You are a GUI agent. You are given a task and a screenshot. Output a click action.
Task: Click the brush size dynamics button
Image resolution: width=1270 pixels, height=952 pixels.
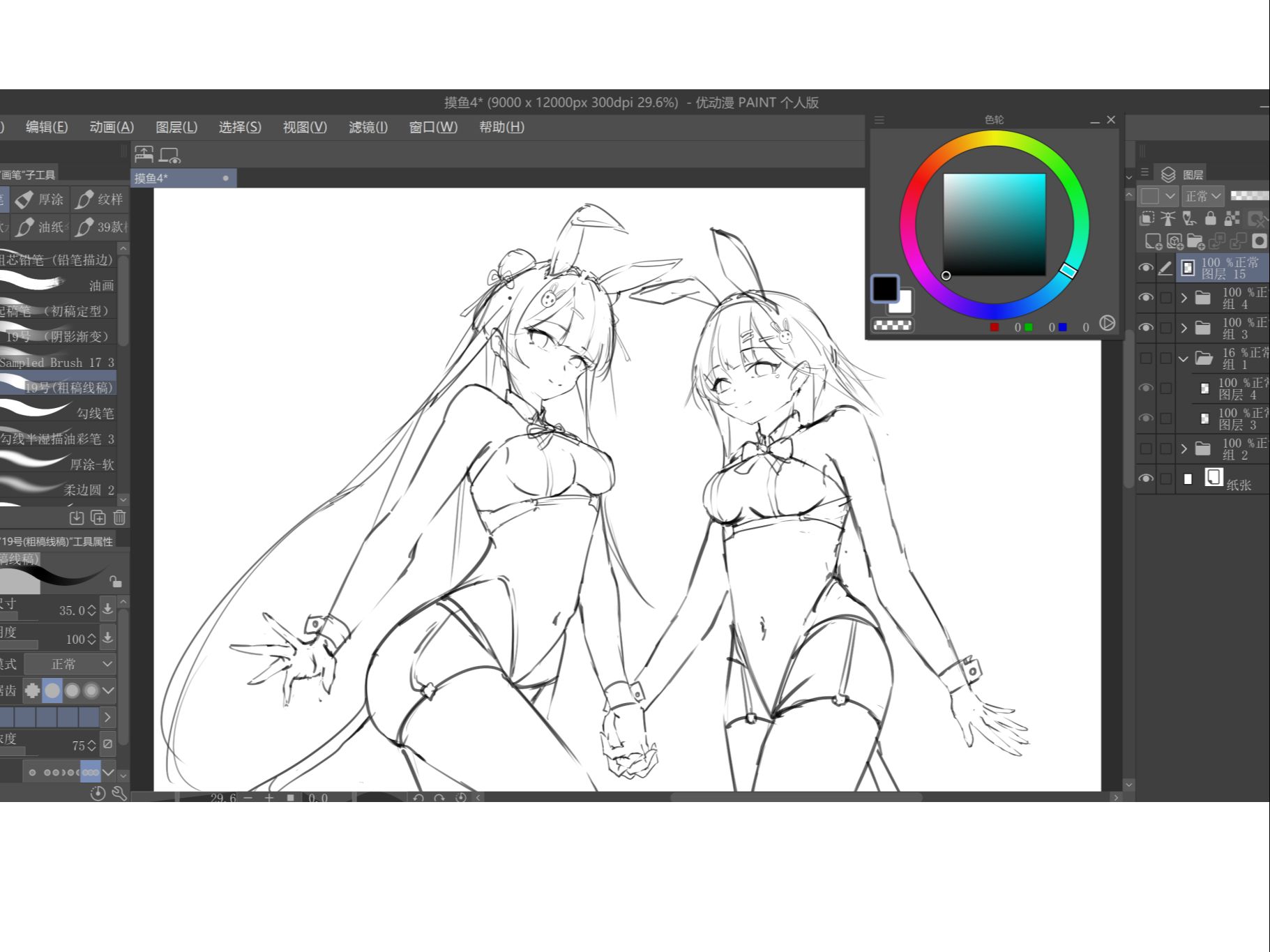click(107, 610)
